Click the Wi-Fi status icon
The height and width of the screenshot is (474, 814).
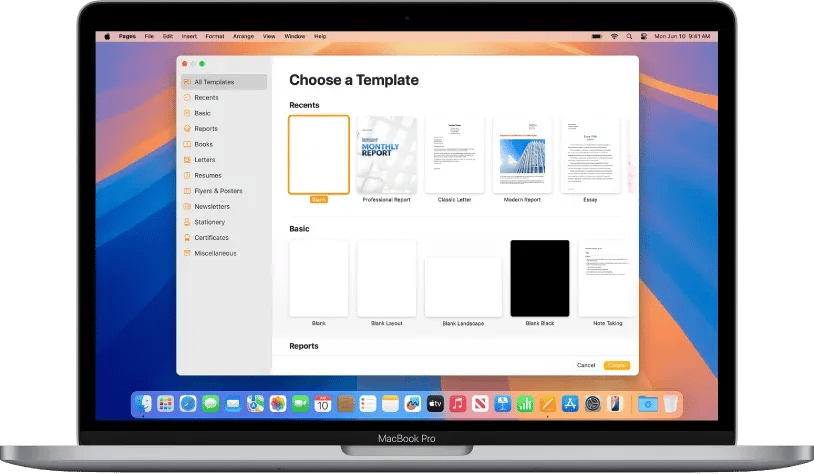(x=614, y=36)
